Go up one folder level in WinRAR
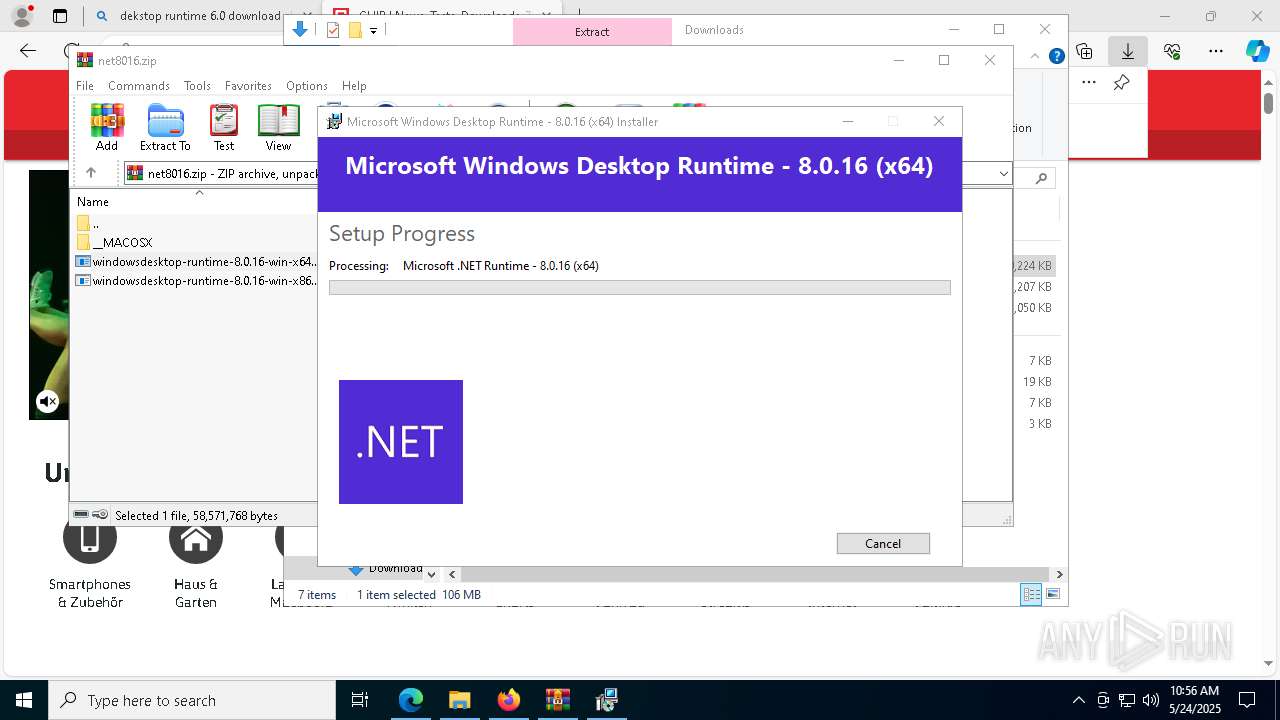This screenshot has height=720, width=1280. click(91, 173)
